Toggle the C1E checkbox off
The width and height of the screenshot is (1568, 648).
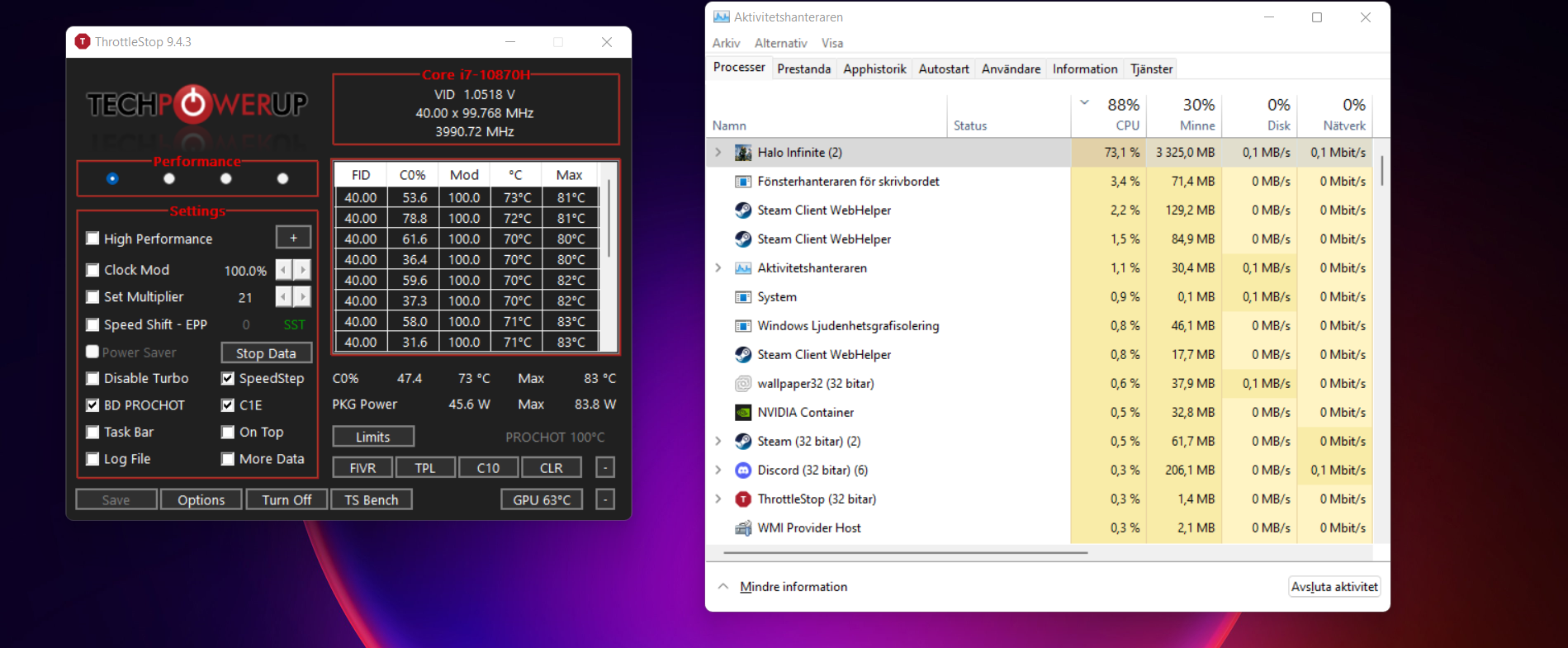coord(228,405)
